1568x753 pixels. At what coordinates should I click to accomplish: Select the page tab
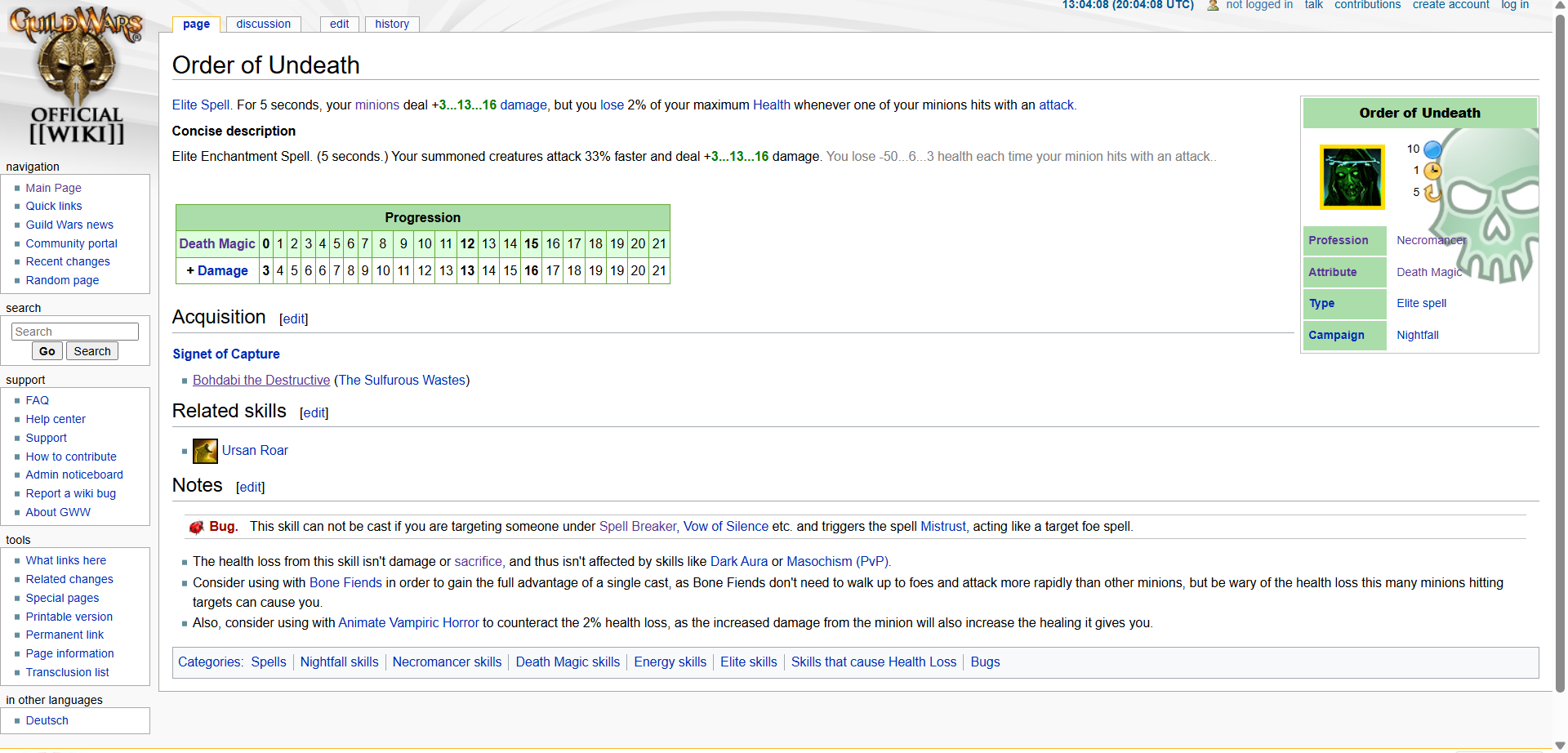pyautogui.click(x=196, y=24)
